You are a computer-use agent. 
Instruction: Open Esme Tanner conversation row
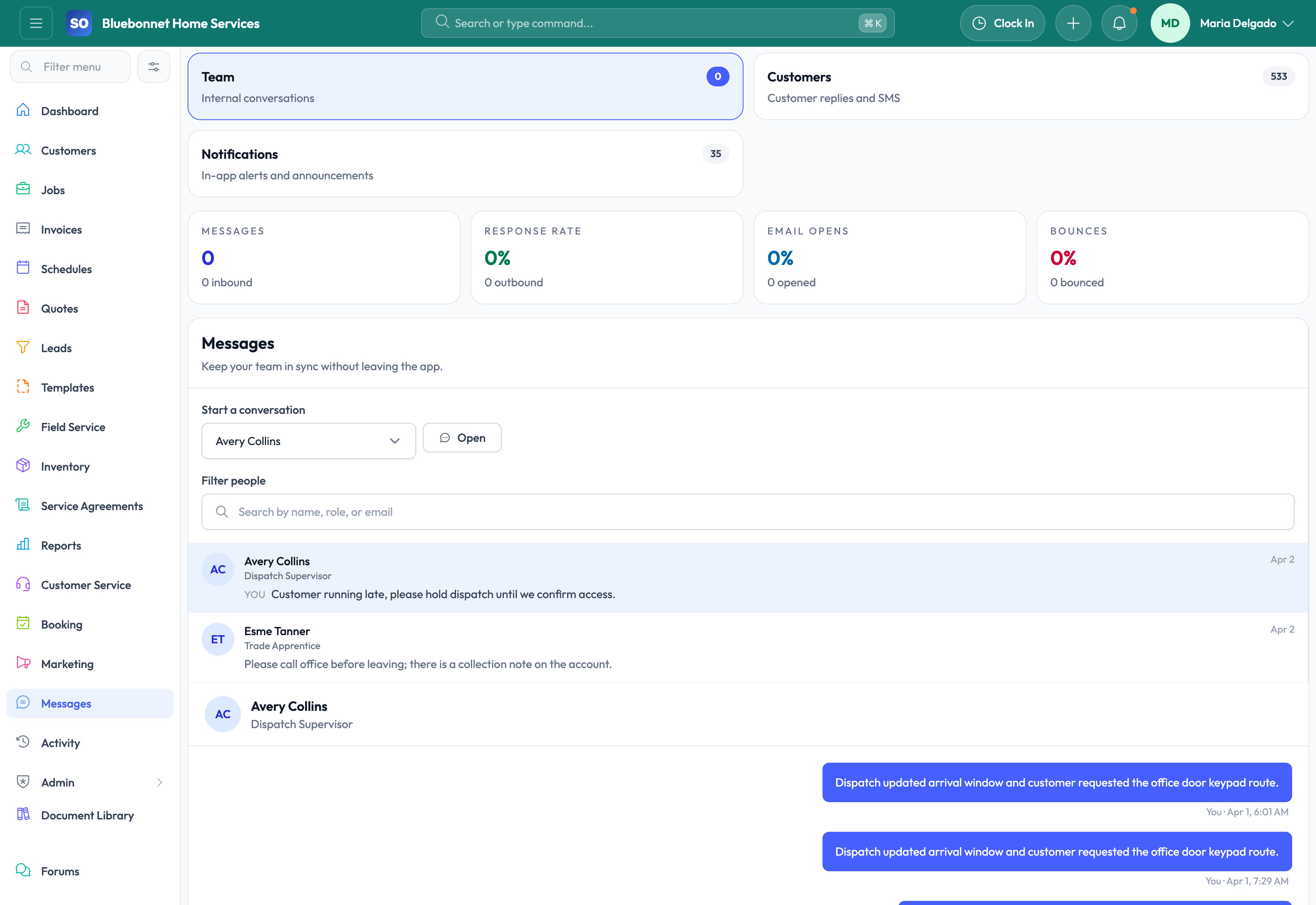(x=748, y=647)
